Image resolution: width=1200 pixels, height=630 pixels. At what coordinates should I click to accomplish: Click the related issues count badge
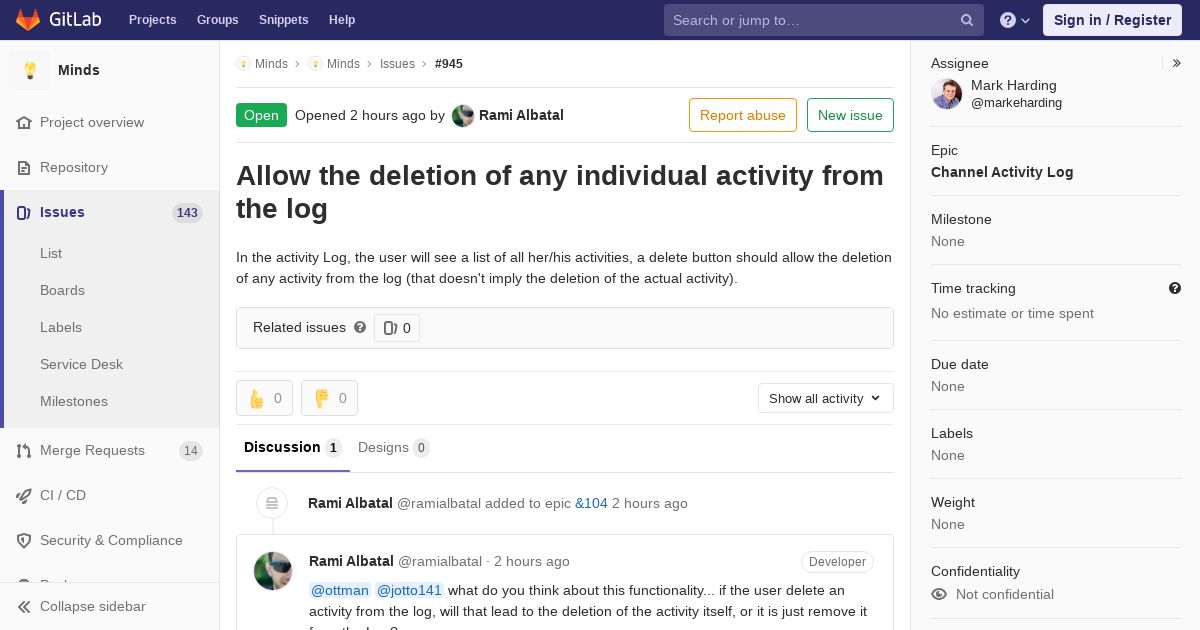pos(397,328)
